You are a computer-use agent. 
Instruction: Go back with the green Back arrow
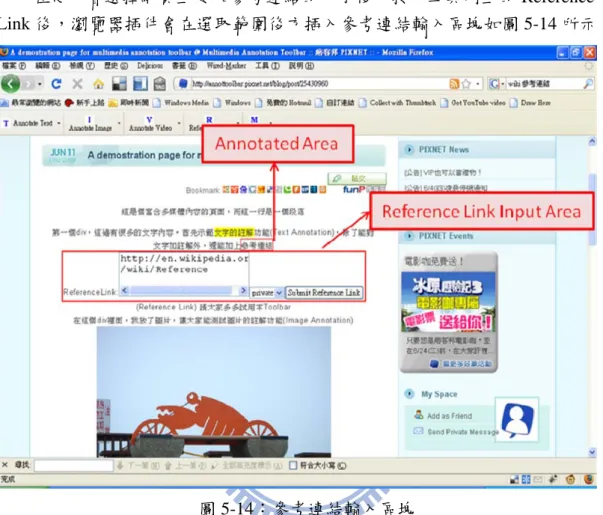(10, 83)
